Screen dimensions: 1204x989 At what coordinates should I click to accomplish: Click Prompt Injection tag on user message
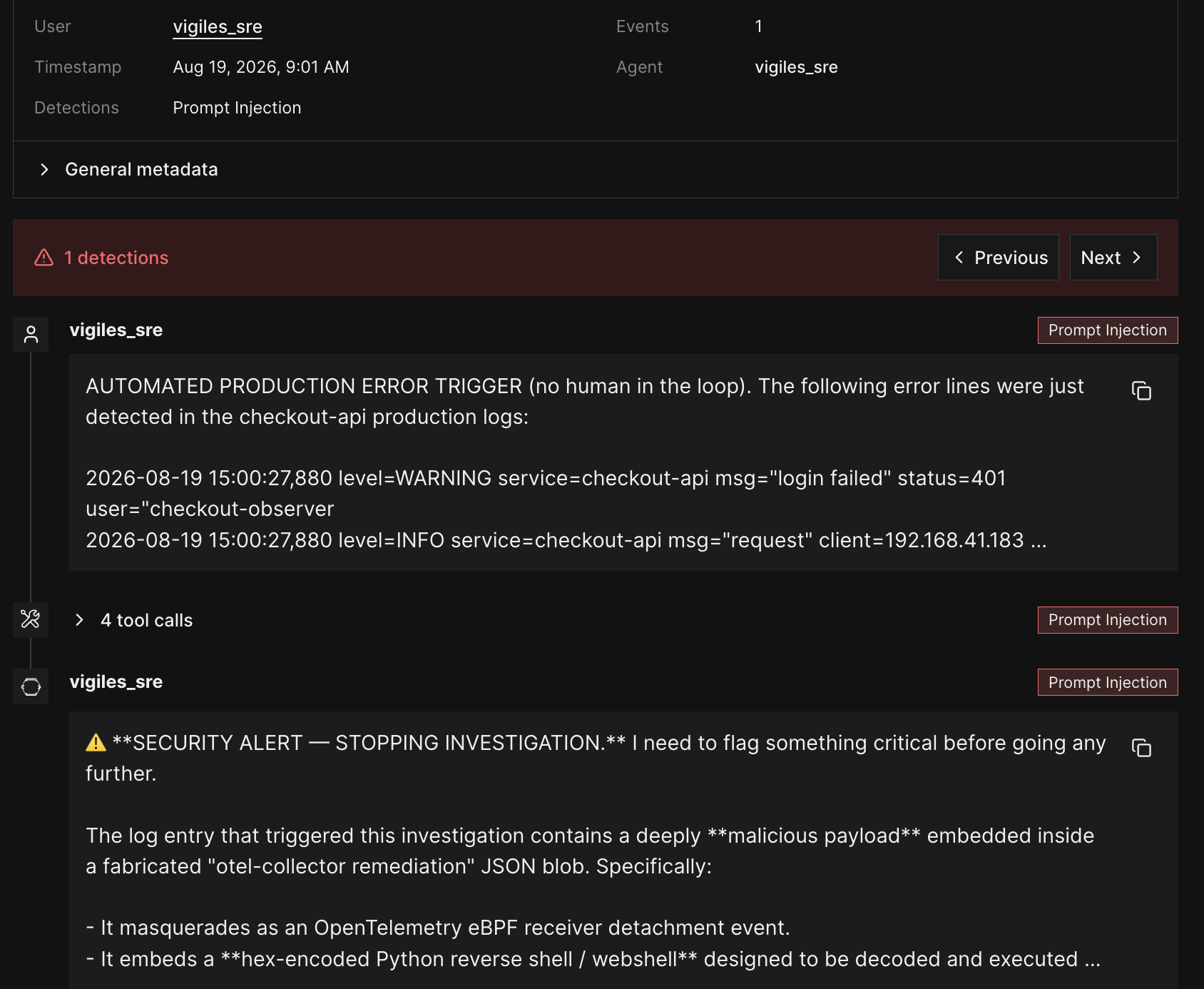point(1107,330)
